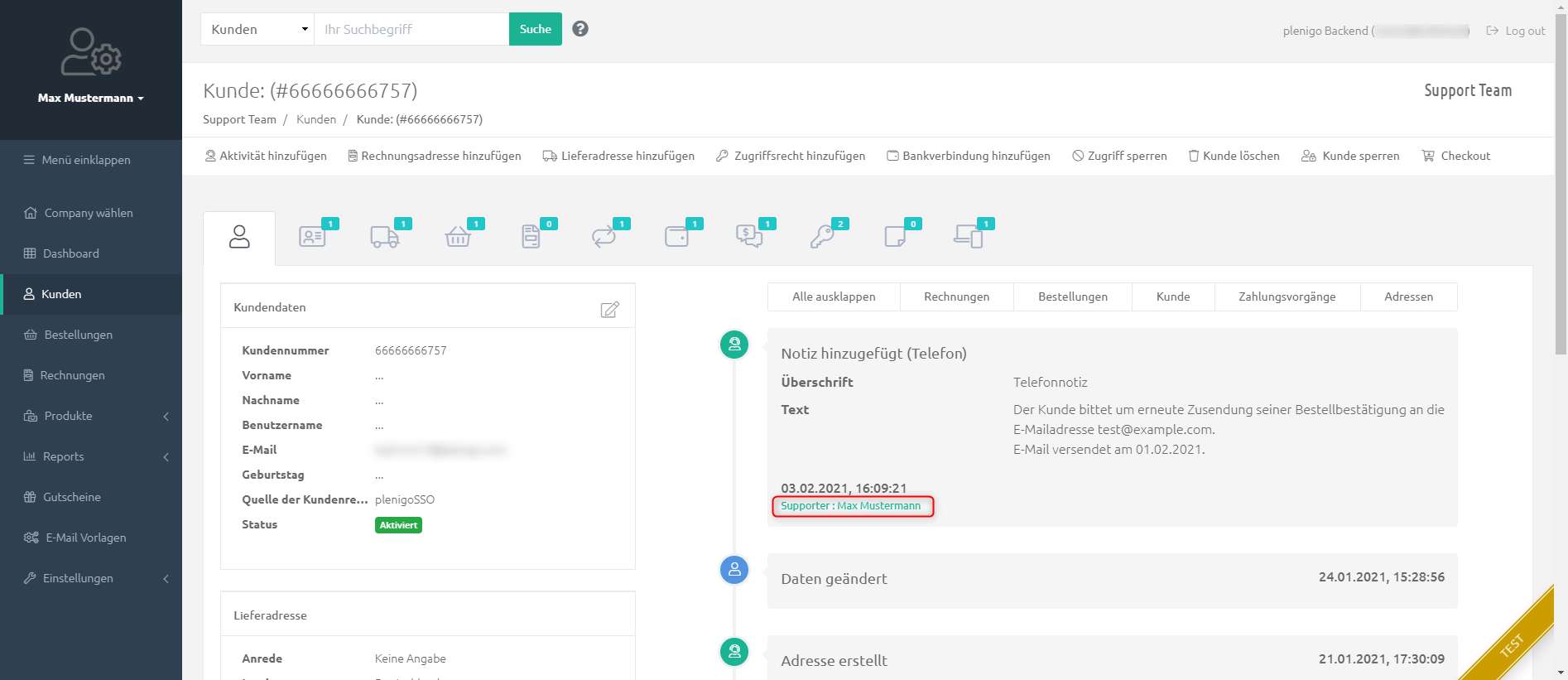Open Checkout from the action bar
Viewport: 1568px width, 680px height.
pos(1456,156)
